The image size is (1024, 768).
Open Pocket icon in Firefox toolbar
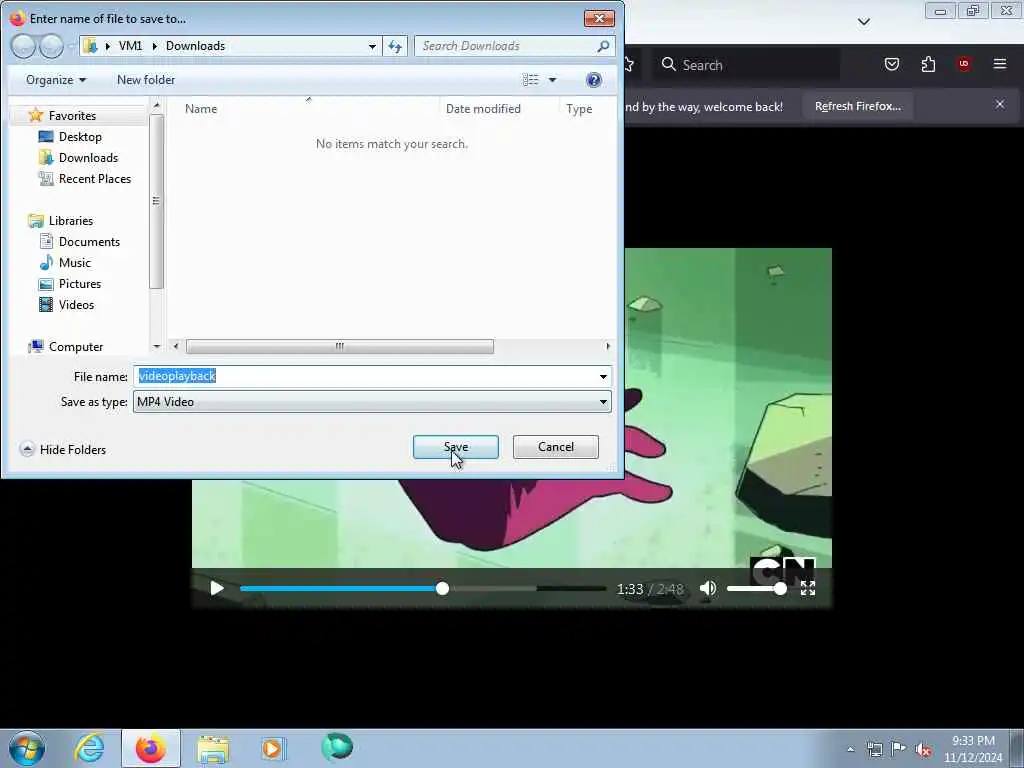pos(891,64)
